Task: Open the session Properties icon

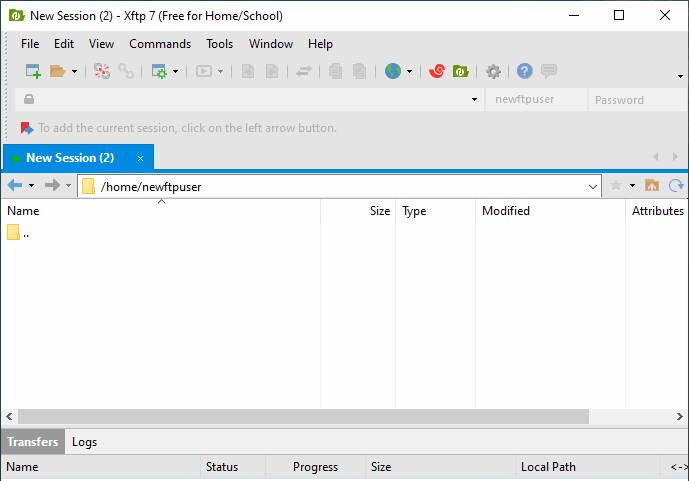Action: 159,71
